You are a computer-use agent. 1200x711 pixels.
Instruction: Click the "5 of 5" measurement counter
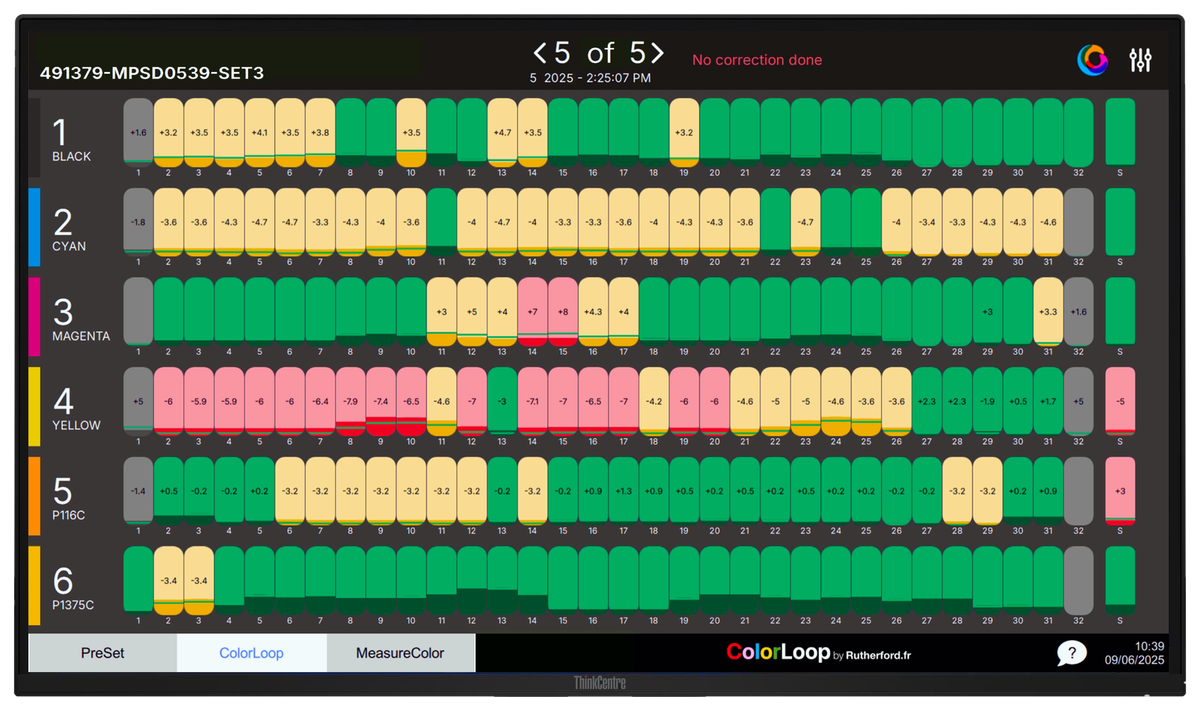pos(599,52)
